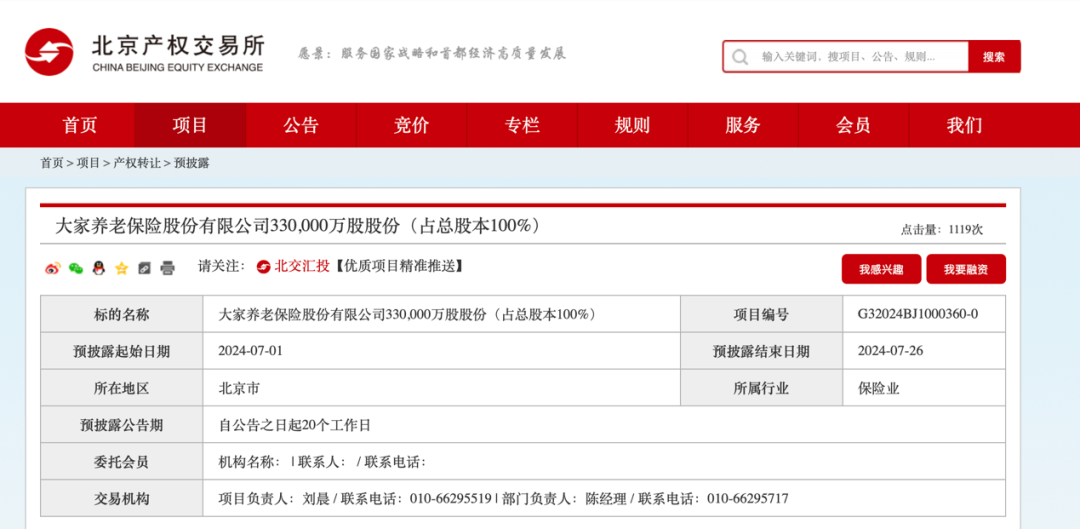Screen dimensions: 1080x529
Task: Click the 机构名称 entrusted member row text
Action: (x=322, y=461)
